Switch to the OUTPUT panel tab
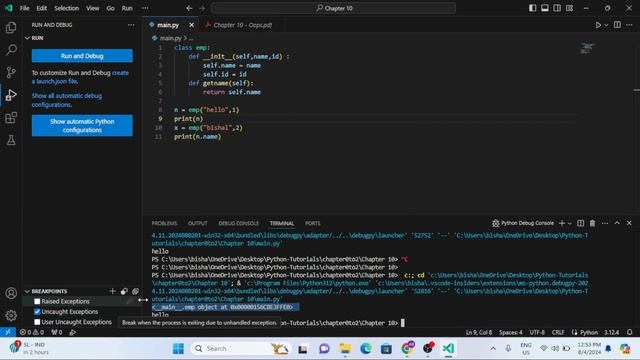 click(x=198, y=223)
